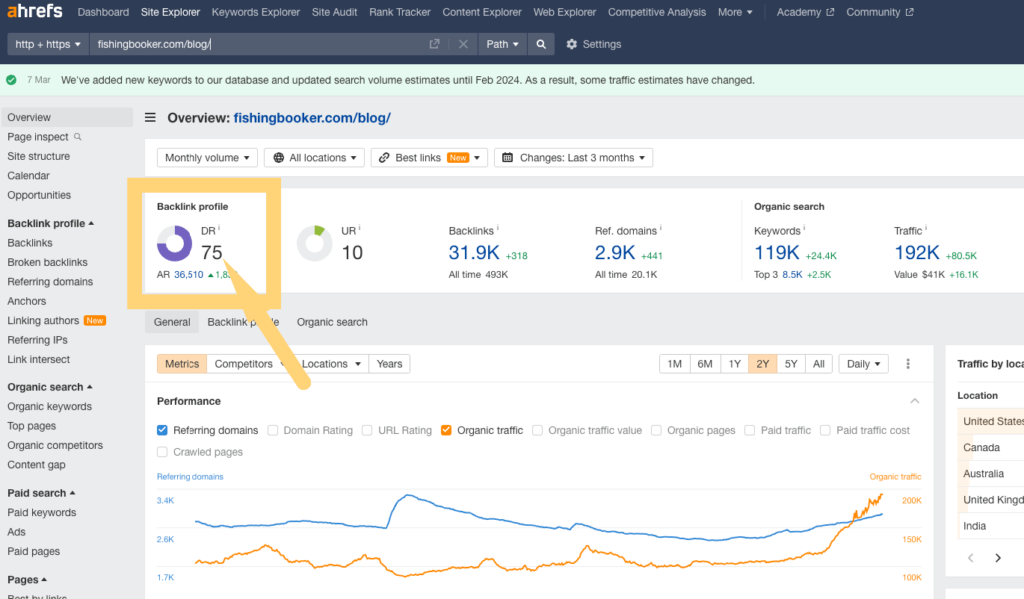
Task: Switch to the Organic search tab
Action: pos(332,322)
